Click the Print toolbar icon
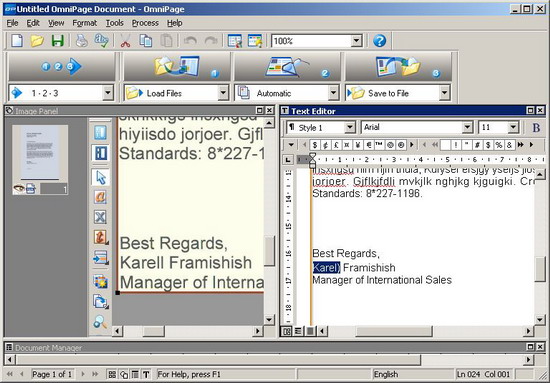This screenshot has width=550, height=383. pos(81,41)
